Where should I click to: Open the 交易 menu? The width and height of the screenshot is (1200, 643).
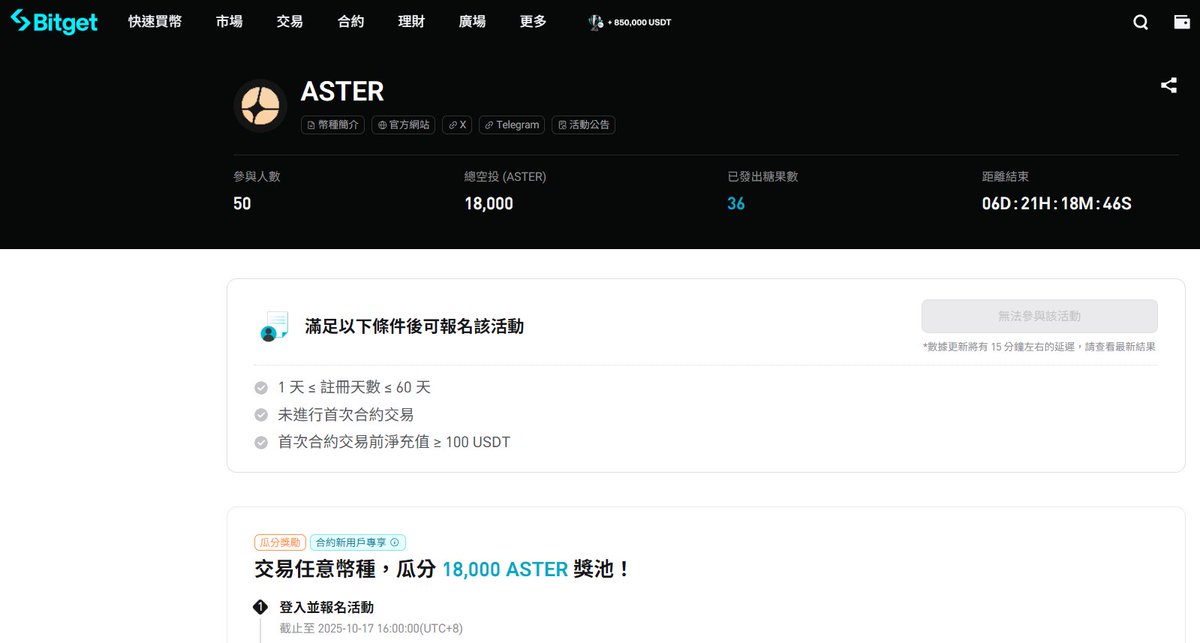(290, 21)
